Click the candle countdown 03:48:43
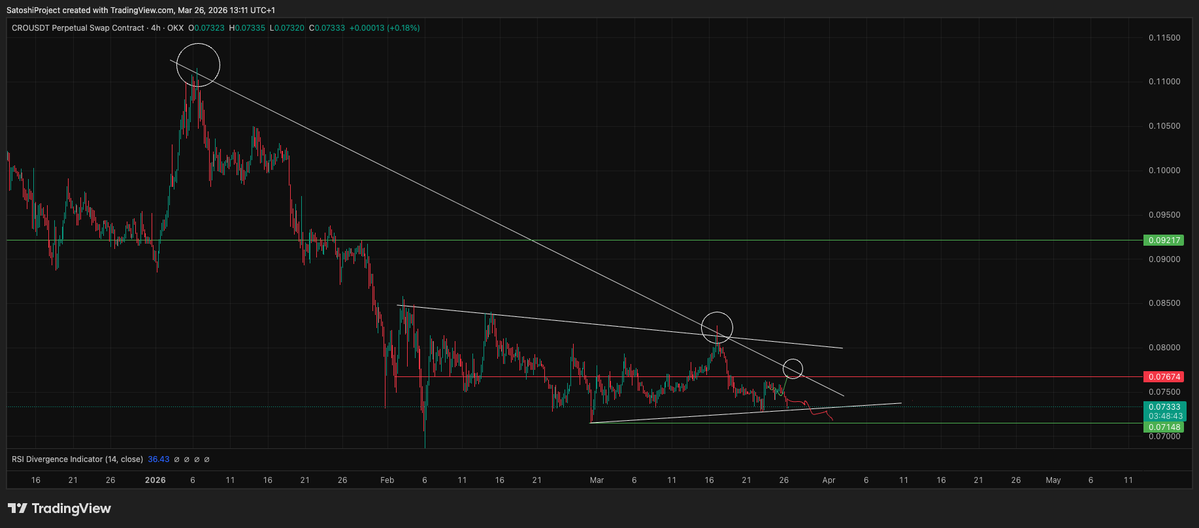The width and height of the screenshot is (1199, 528). 1163,416
